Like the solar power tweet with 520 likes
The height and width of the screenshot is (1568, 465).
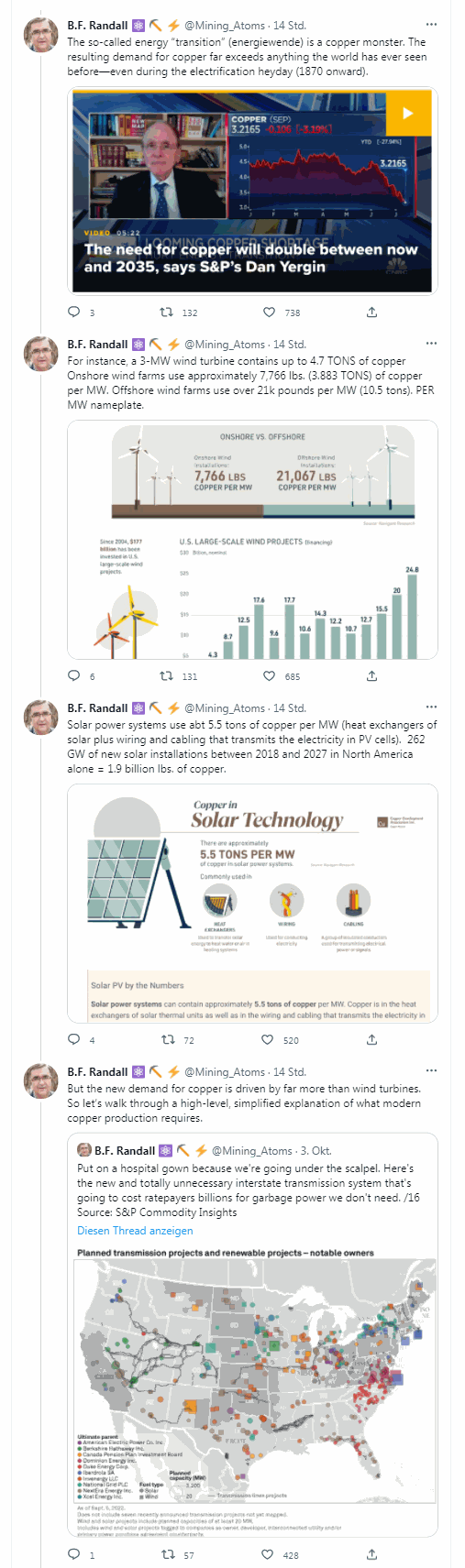coord(267,1040)
